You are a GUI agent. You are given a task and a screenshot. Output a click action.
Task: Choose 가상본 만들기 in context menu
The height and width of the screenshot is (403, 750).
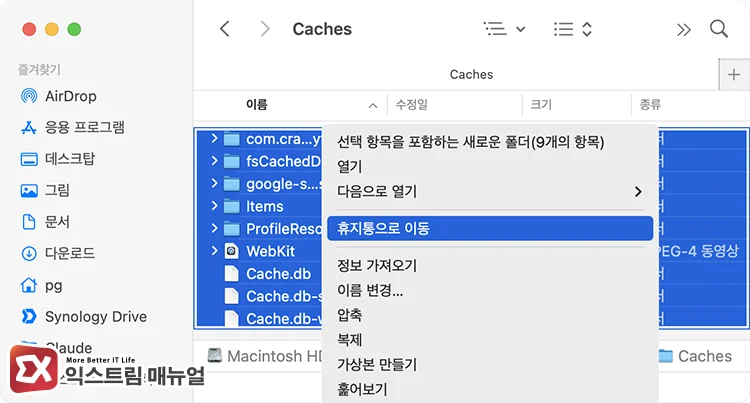click(377, 365)
